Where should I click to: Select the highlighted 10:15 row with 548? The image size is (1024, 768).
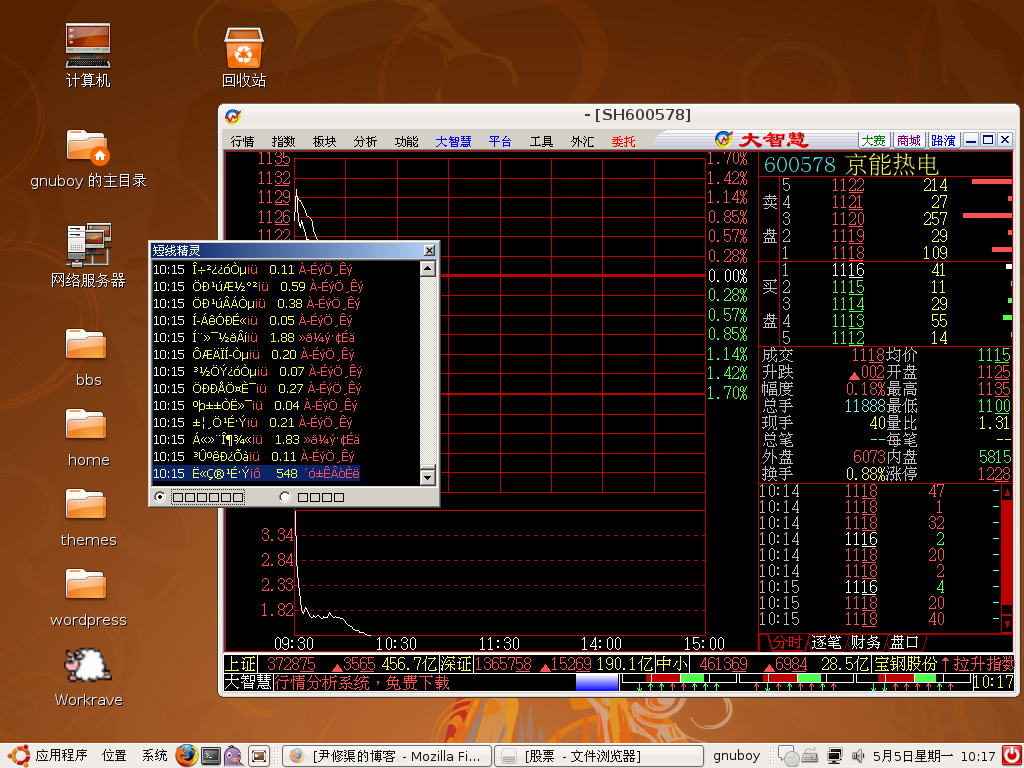pyautogui.click(x=256, y=473)
